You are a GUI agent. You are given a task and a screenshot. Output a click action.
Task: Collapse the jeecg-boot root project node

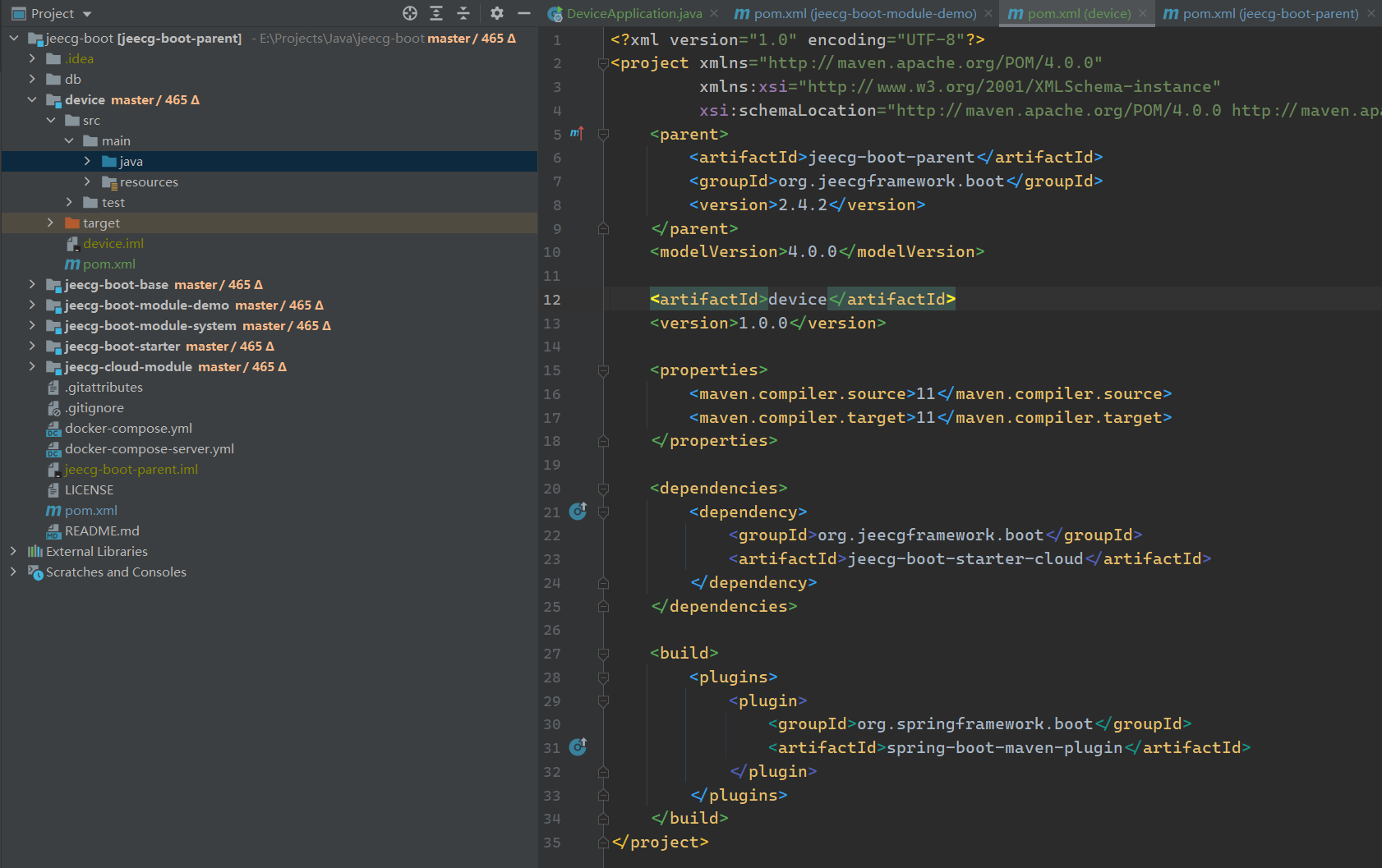13,38
